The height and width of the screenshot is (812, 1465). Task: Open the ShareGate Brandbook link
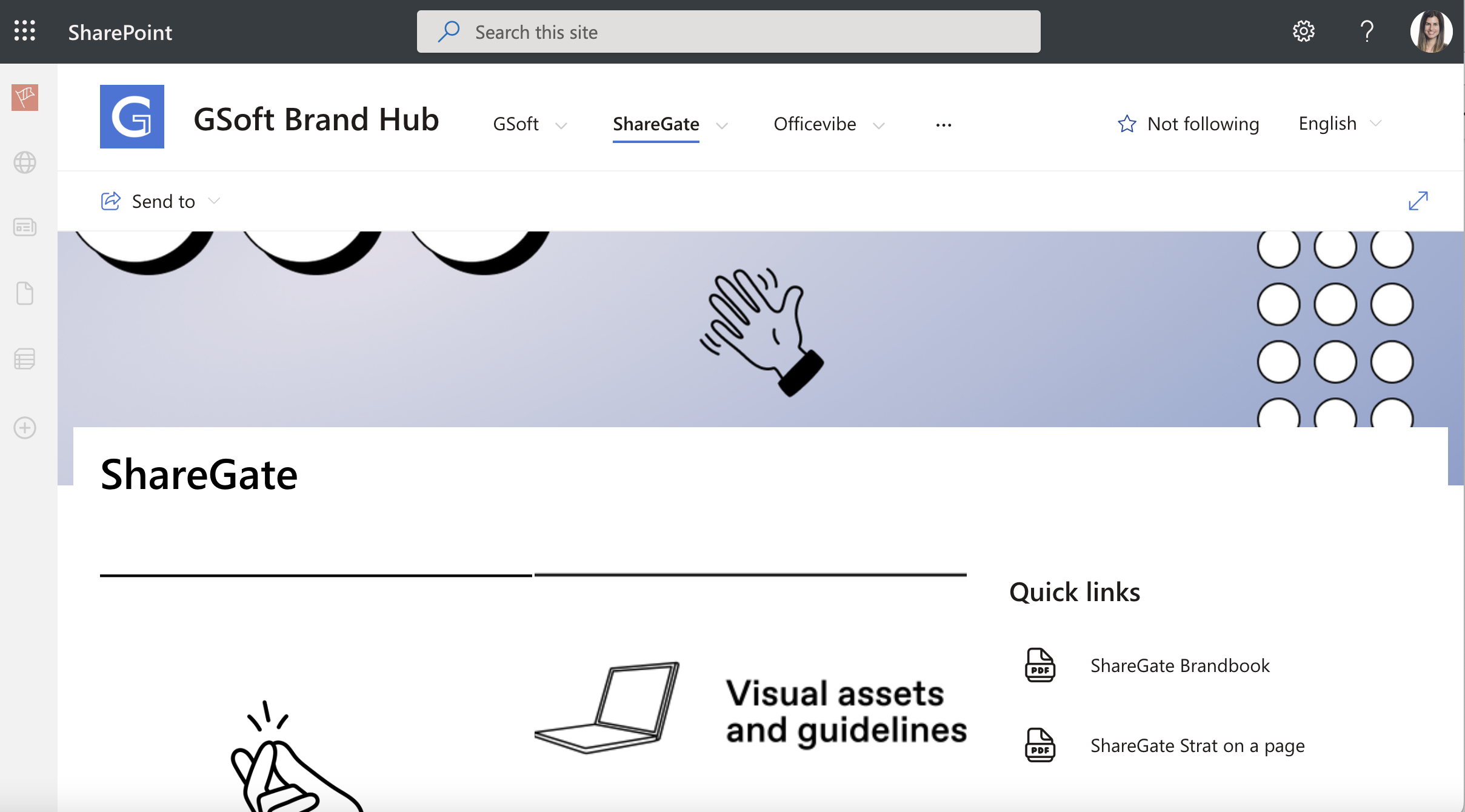click(x=1180, y=665)
